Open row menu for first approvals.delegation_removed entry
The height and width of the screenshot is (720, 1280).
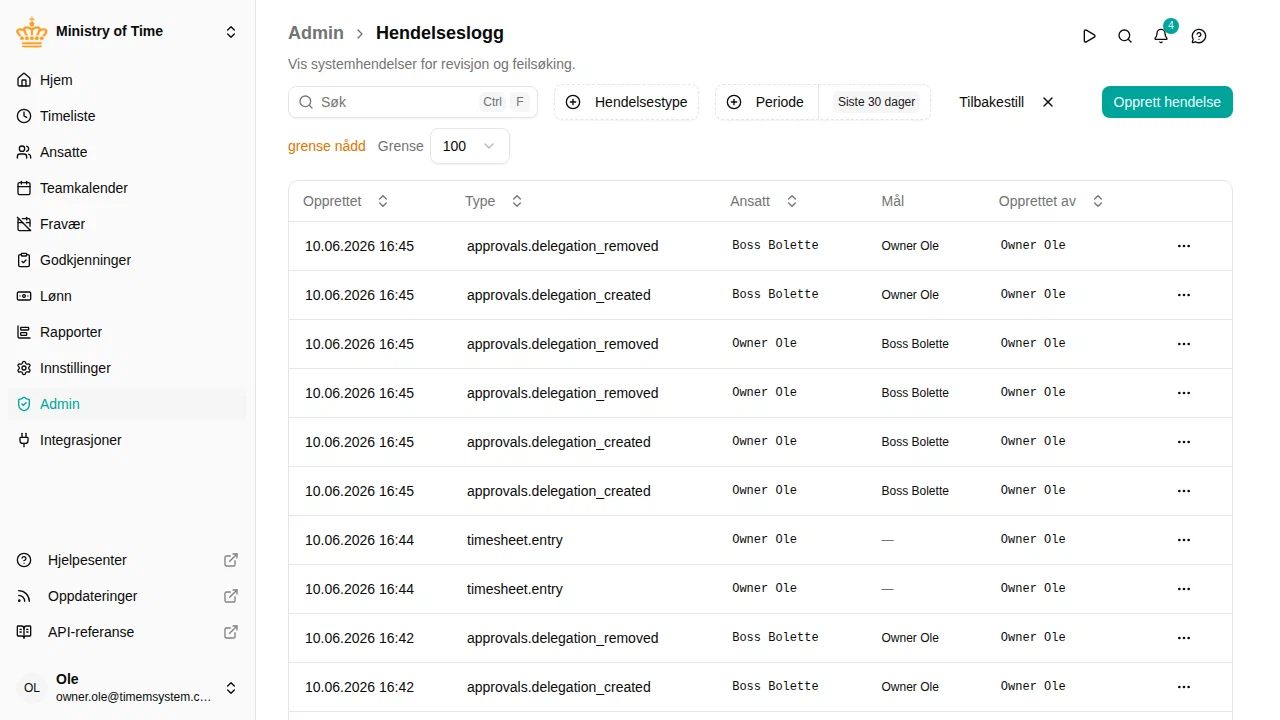1184,246
